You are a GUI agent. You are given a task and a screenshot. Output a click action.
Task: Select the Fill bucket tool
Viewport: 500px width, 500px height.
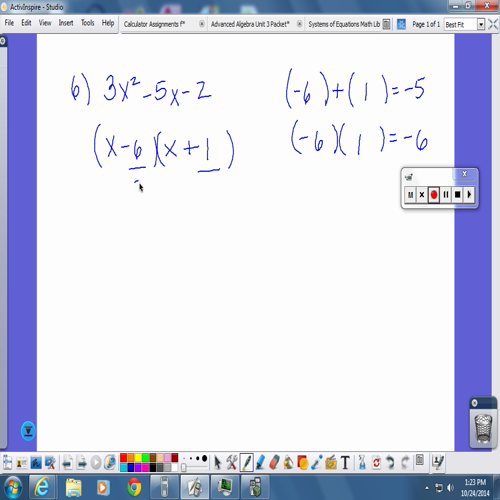pyautogui.click(x=288, y=463)
